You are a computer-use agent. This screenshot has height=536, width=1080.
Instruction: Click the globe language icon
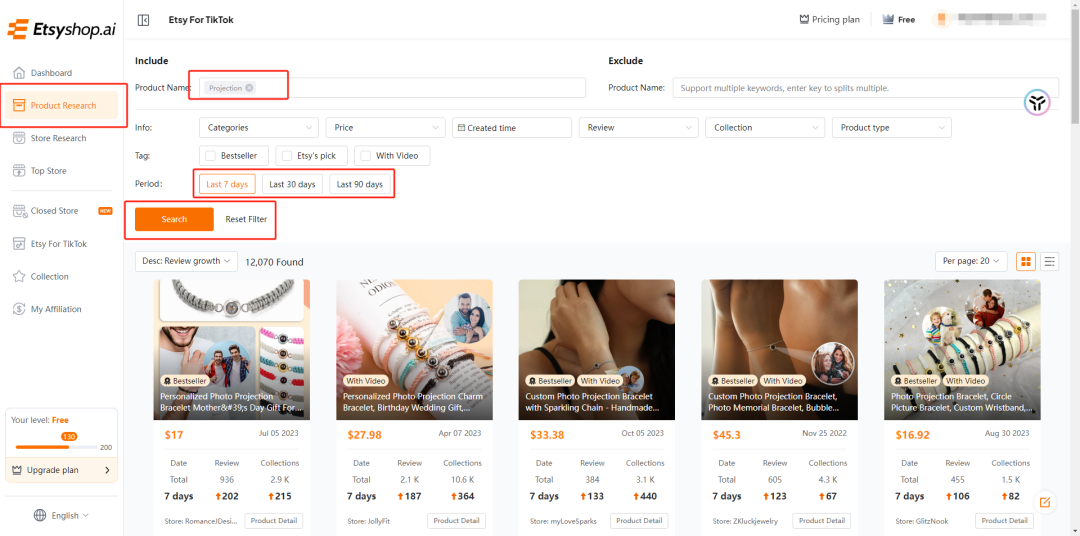[x=40, y=515]
